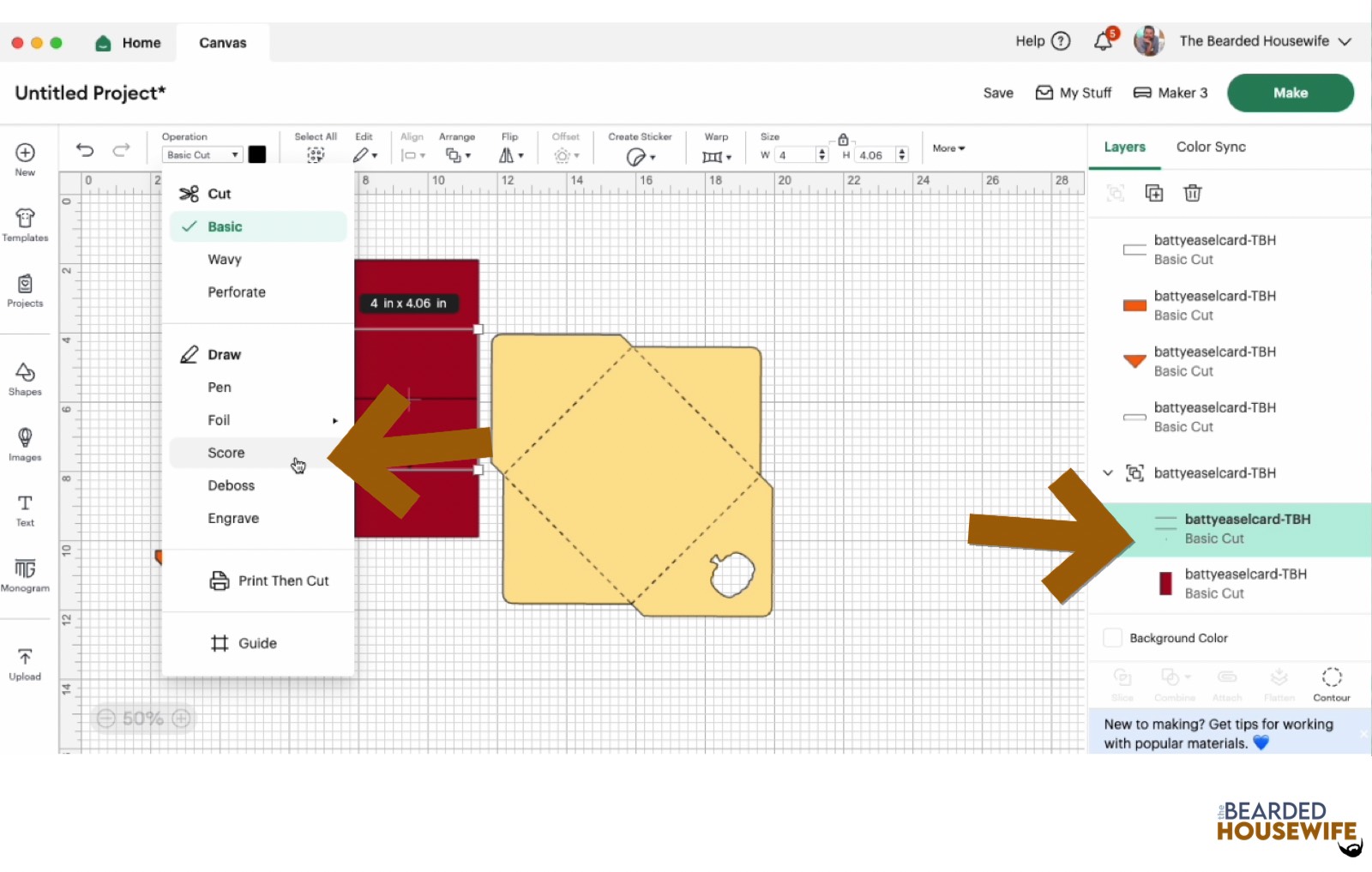
Task: Select the Shapes tool
Action: pos(25,378)
